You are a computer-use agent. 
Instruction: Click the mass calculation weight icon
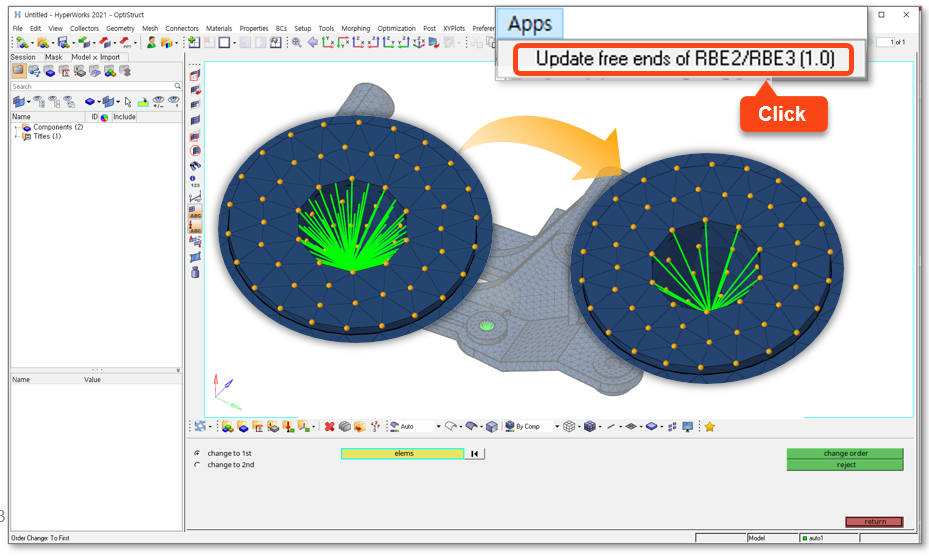pyautogui.click(x=194, y=272)
